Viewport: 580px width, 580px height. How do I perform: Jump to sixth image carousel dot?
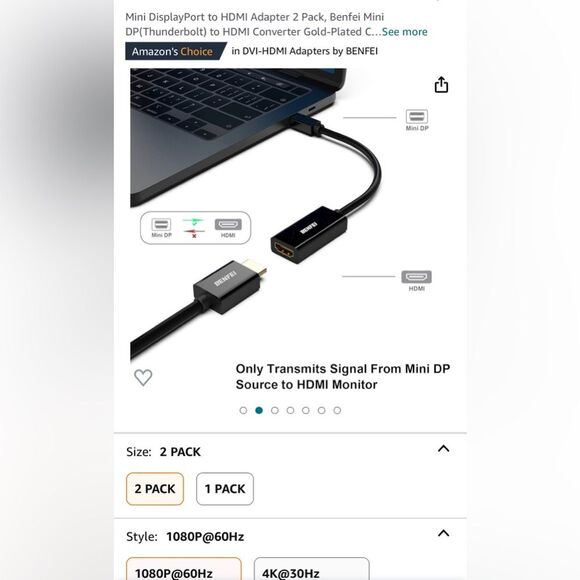(321, 410)
